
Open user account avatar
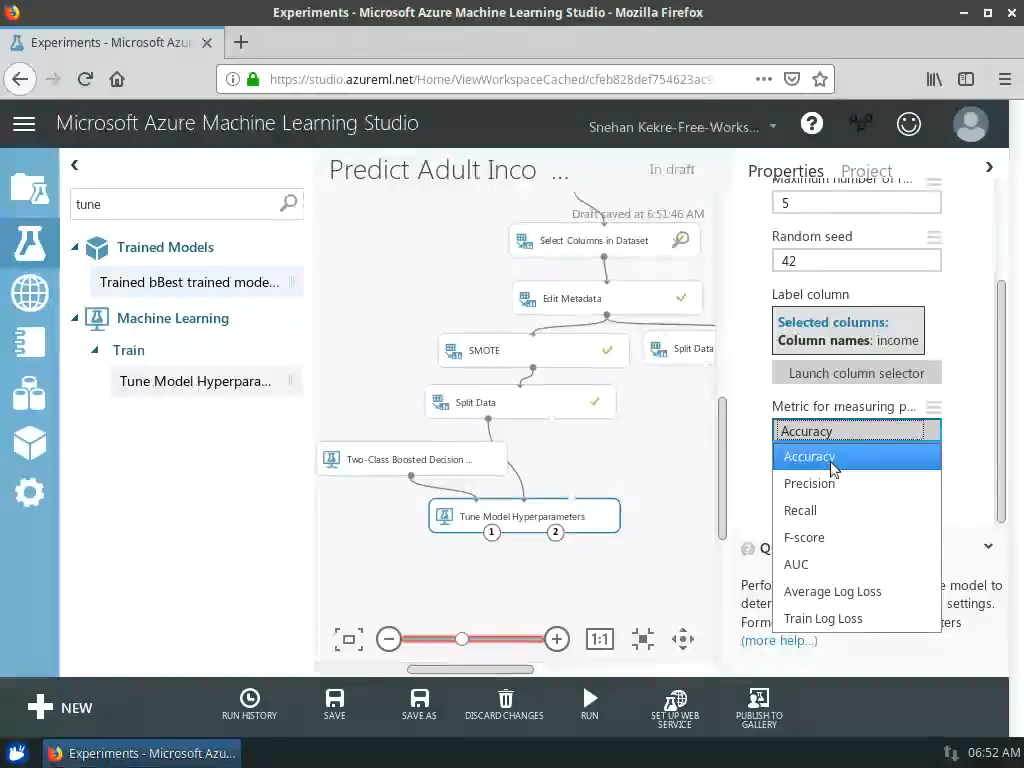pos(970,124)
